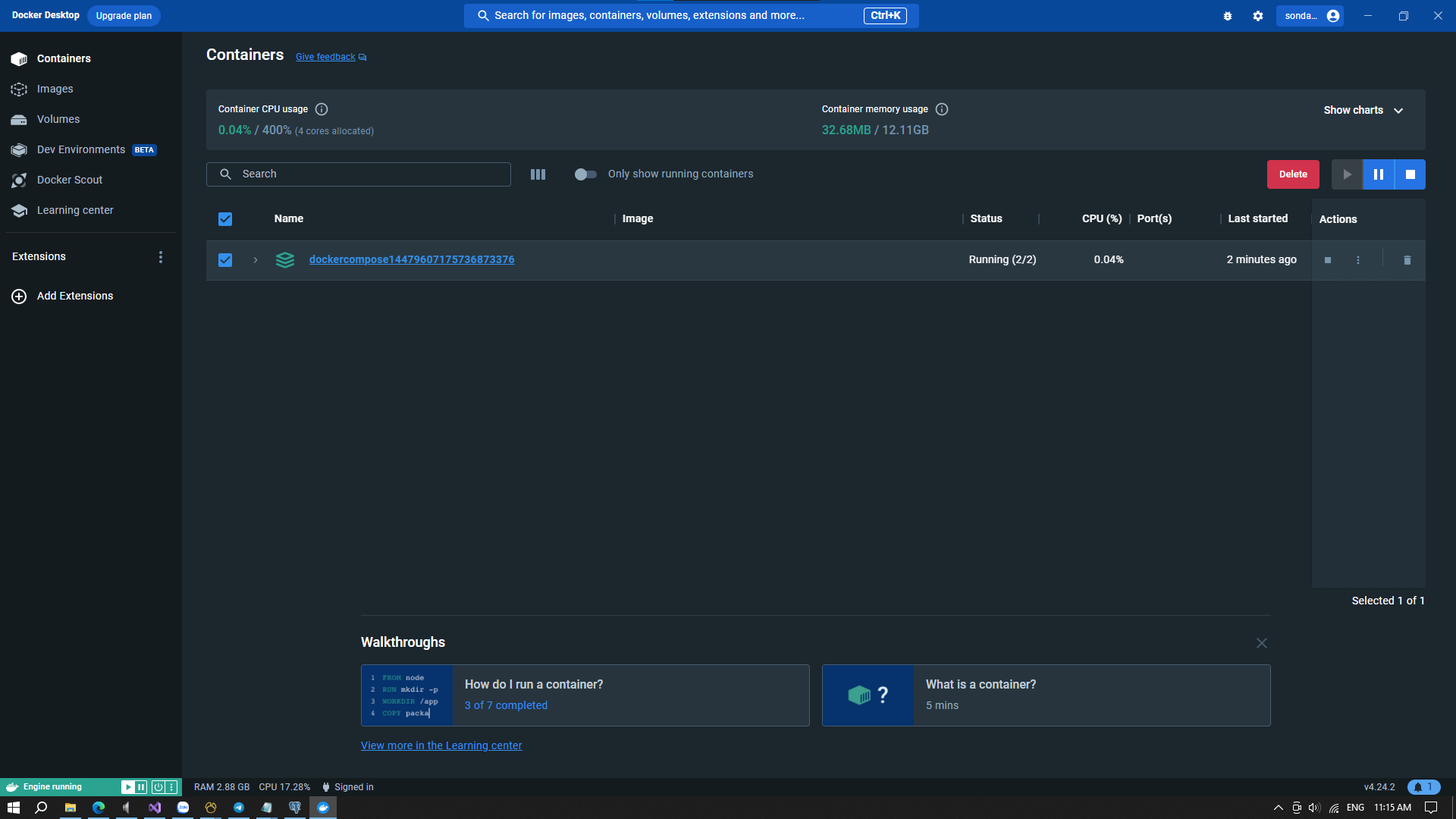
Task: Open View more in the Learning center link
Action: pyautogui.click(x=441, y=745)
